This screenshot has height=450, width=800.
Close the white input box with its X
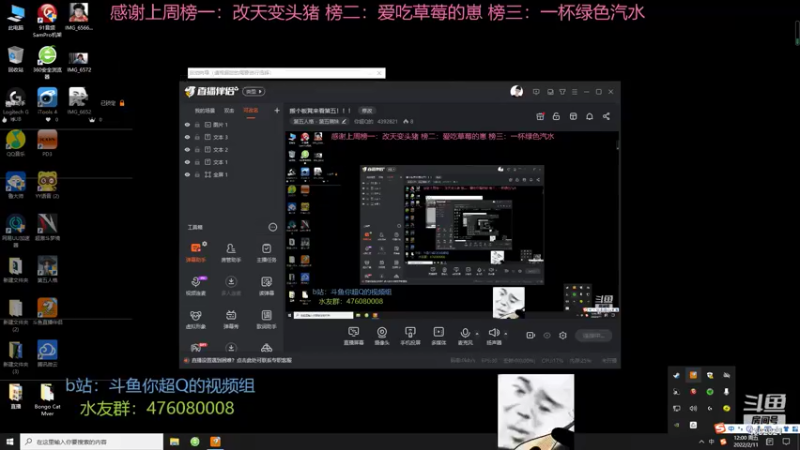pyautogui.click(x=379, y=73)
